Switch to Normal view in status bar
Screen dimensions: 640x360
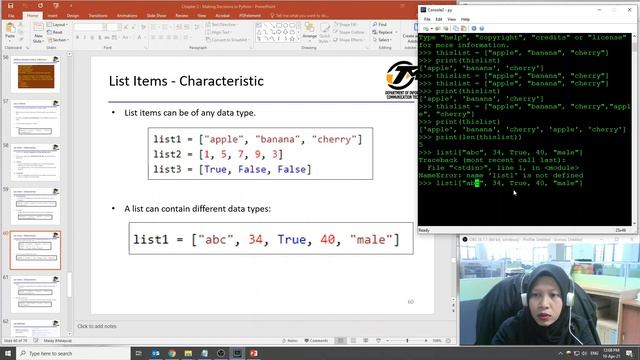[340, 340]
